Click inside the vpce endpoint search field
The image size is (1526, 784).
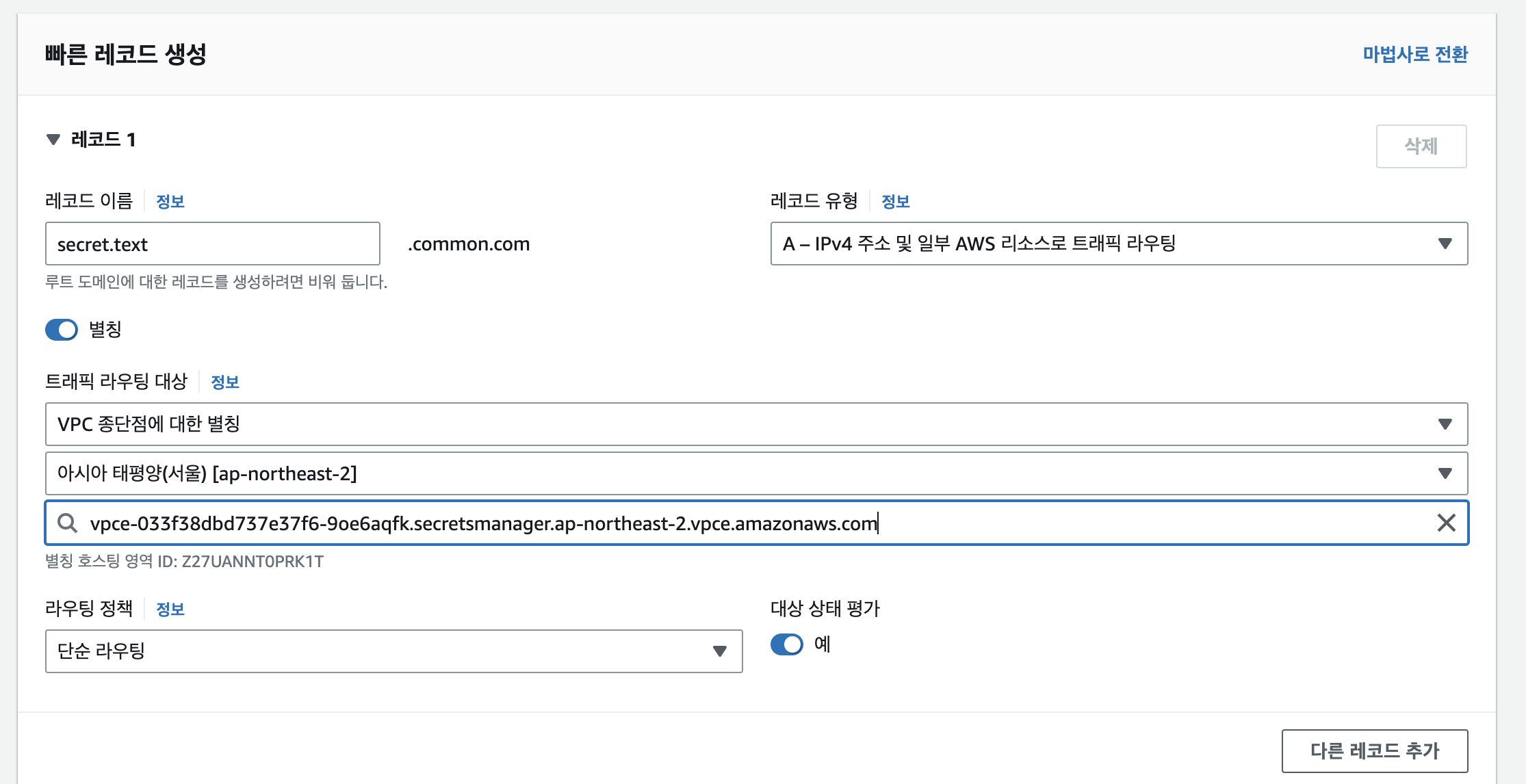(753, 523)
